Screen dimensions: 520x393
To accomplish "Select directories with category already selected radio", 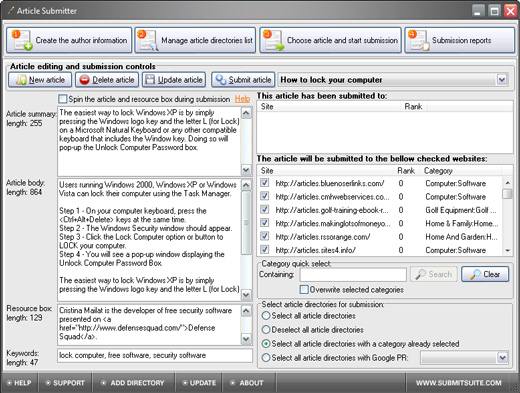I will click(266, 344).
